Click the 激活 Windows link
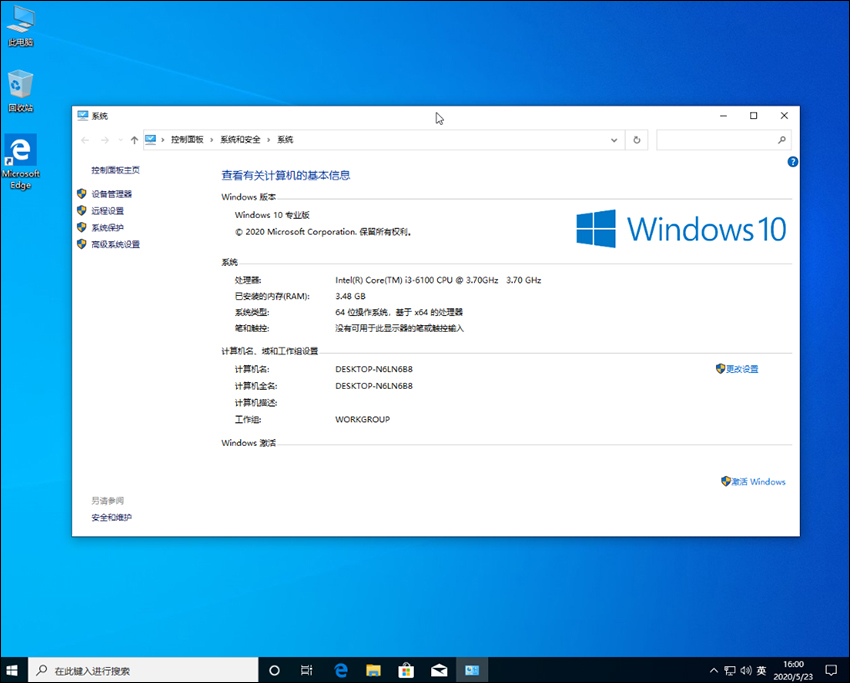850x683 pixels. click(758, 481)
